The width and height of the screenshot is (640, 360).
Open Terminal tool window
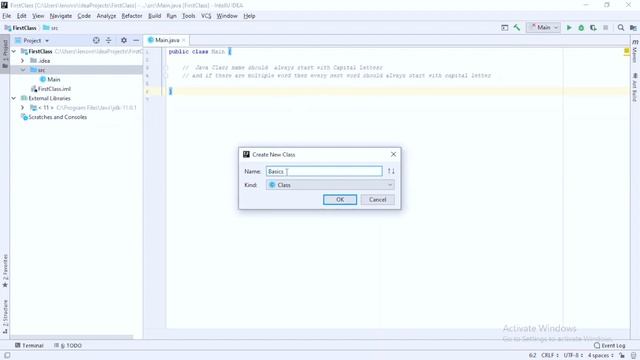29,345
